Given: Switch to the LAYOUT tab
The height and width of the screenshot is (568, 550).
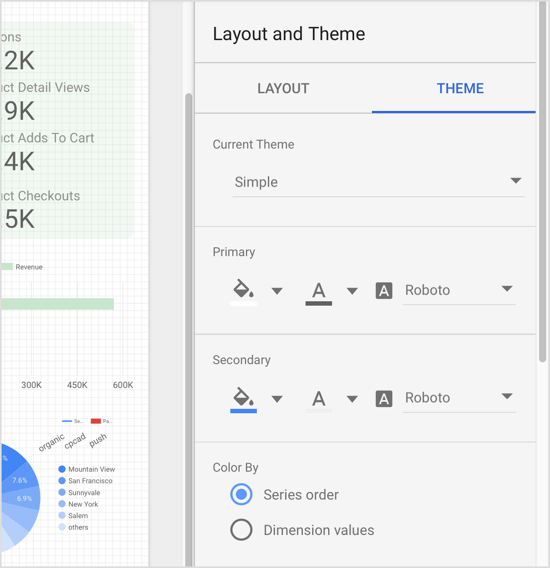Looking at the screenshot, I should pos(283,88).
